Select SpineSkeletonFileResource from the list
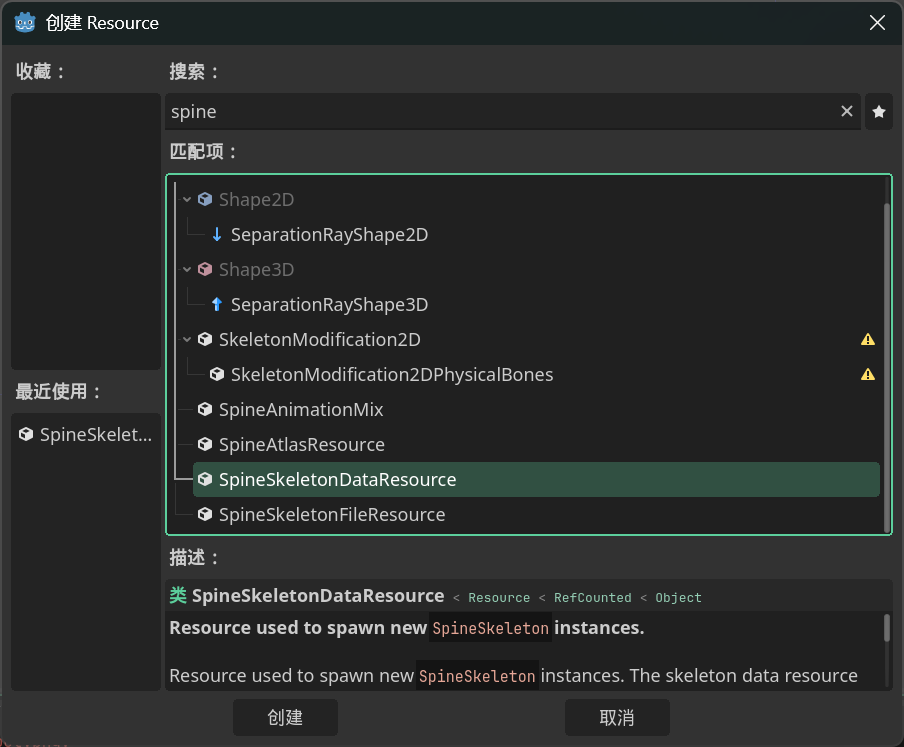Image resolution: width=904 pixels, height=747 pixels. 331,515
